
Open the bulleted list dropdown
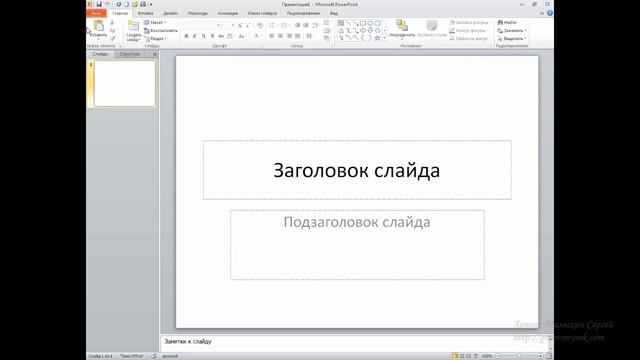[273, 25]
